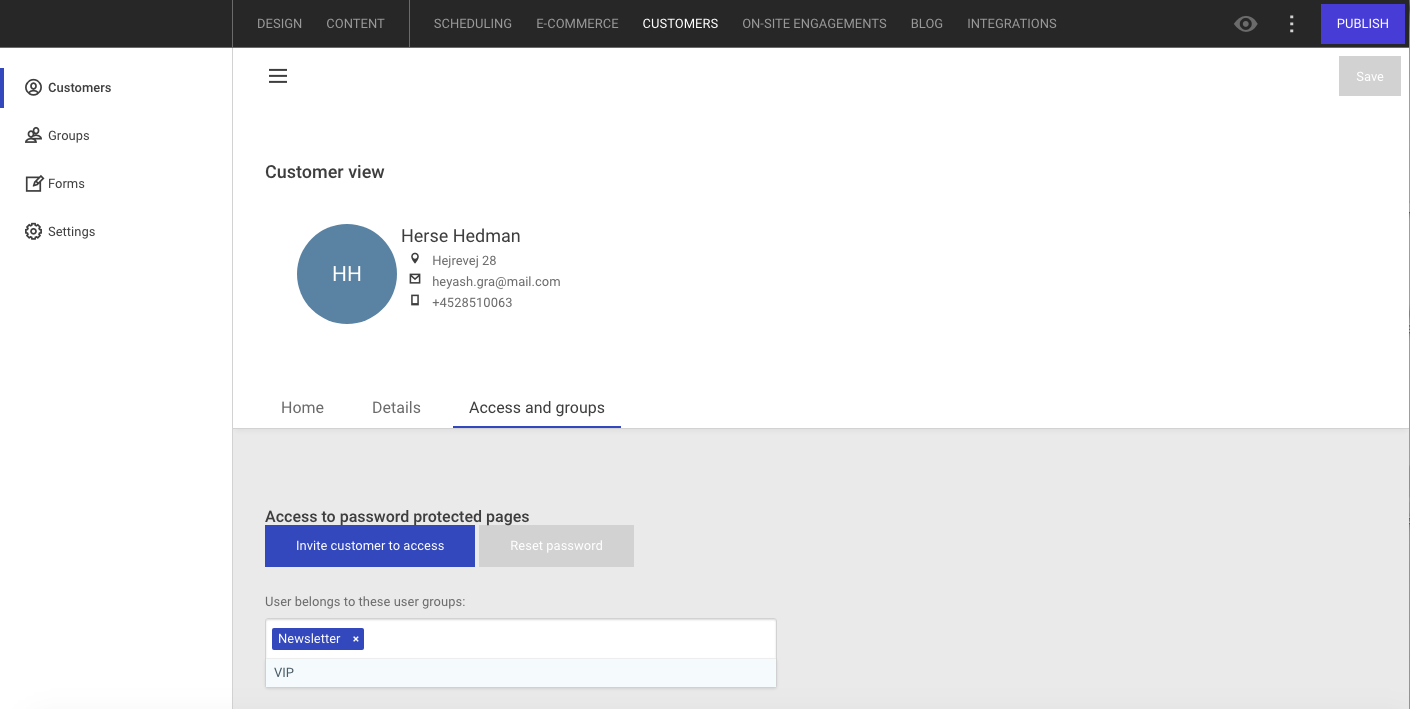
Task: Open the three-dot more options menu
Action: [1291, 24]
